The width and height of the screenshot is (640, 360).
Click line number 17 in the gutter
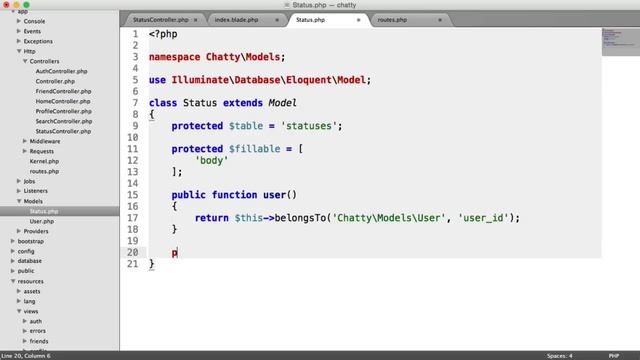(x=133, y=218)
